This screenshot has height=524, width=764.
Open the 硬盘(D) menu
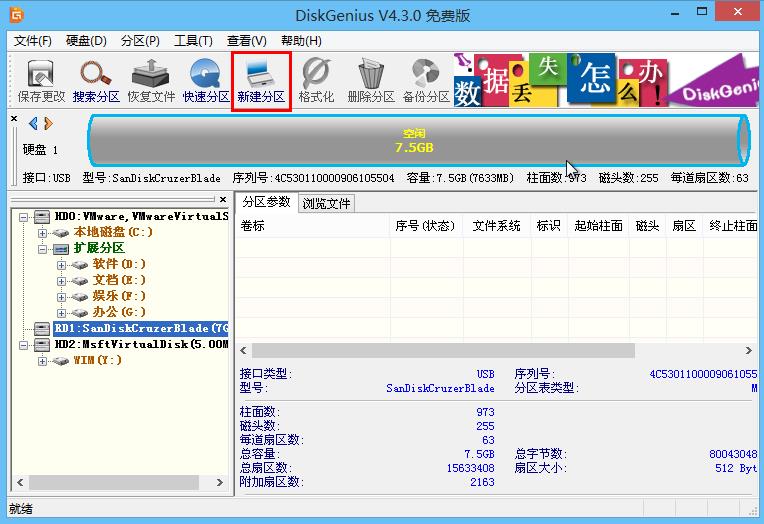(86, 41)
